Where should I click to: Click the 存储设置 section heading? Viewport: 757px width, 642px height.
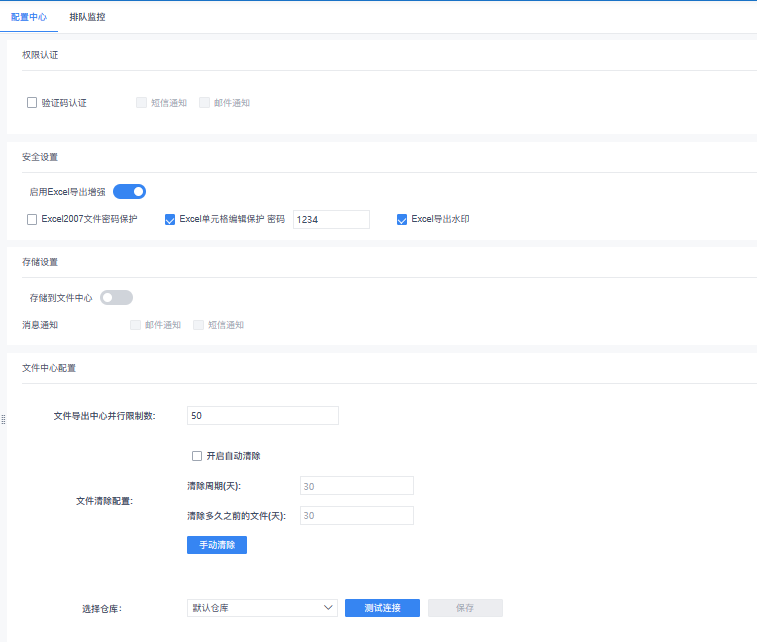(x=40, y=262)
